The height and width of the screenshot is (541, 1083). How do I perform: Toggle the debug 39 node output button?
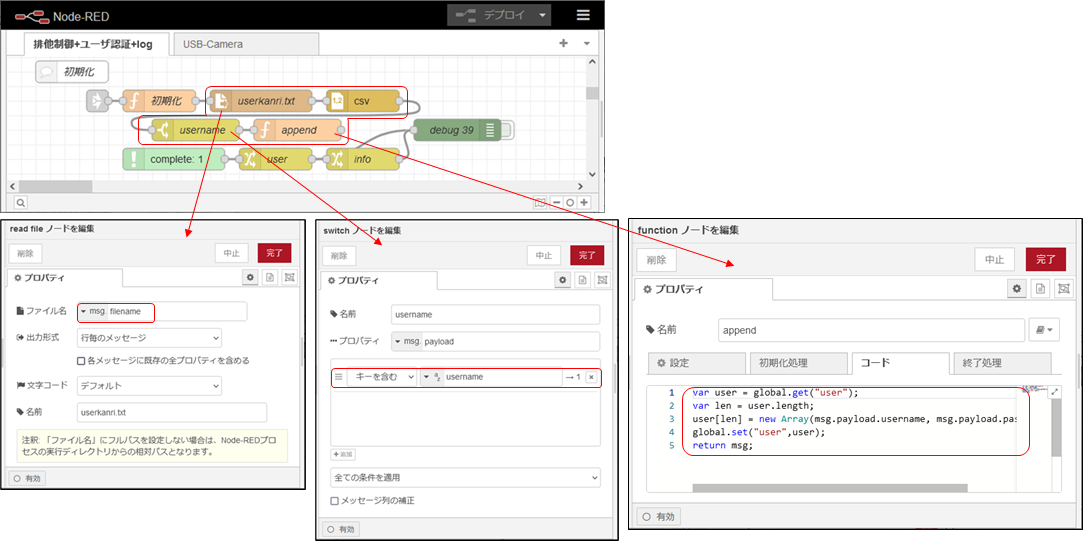click(507, 130)
